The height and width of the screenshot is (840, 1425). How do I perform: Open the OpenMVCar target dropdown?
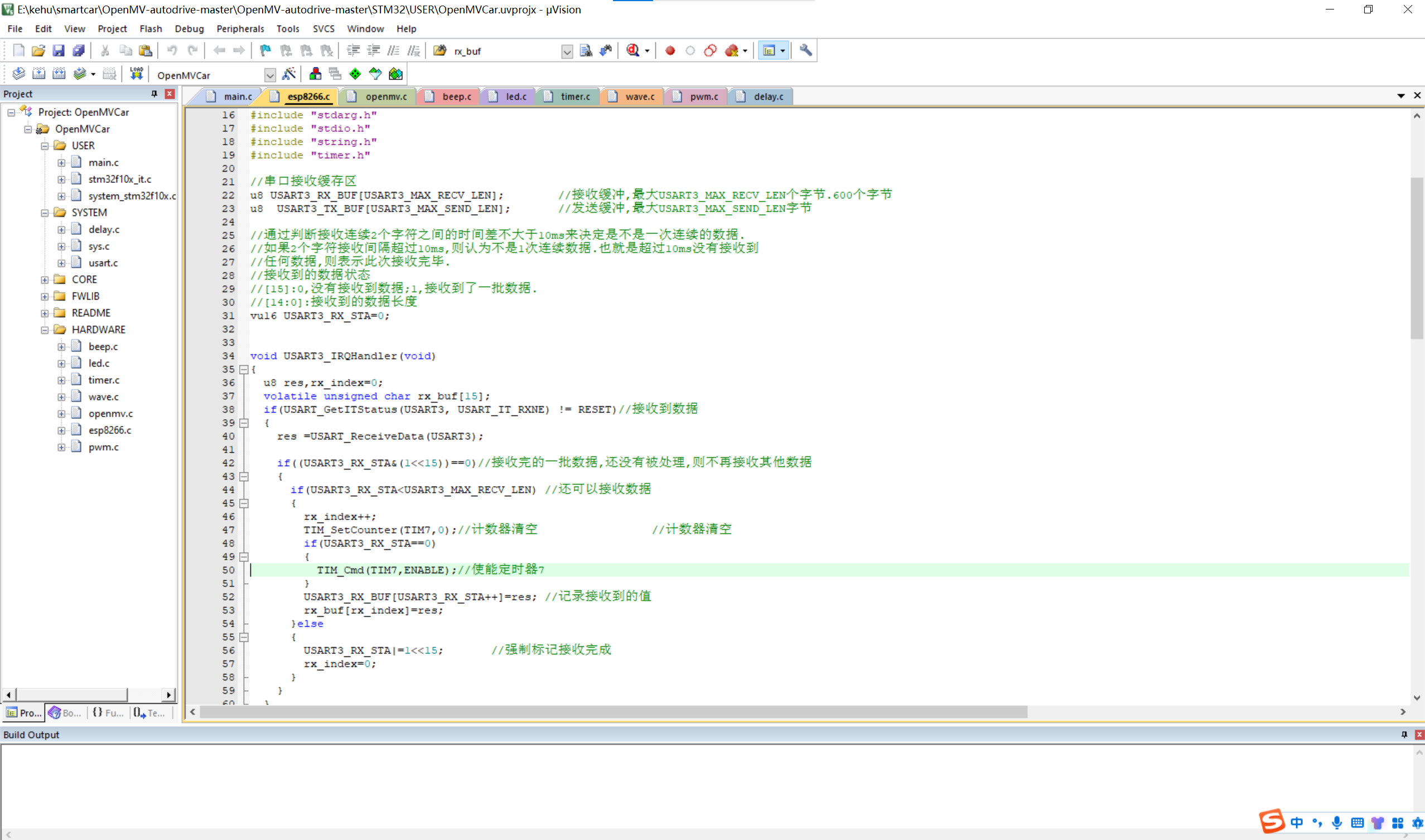[270, 75]
